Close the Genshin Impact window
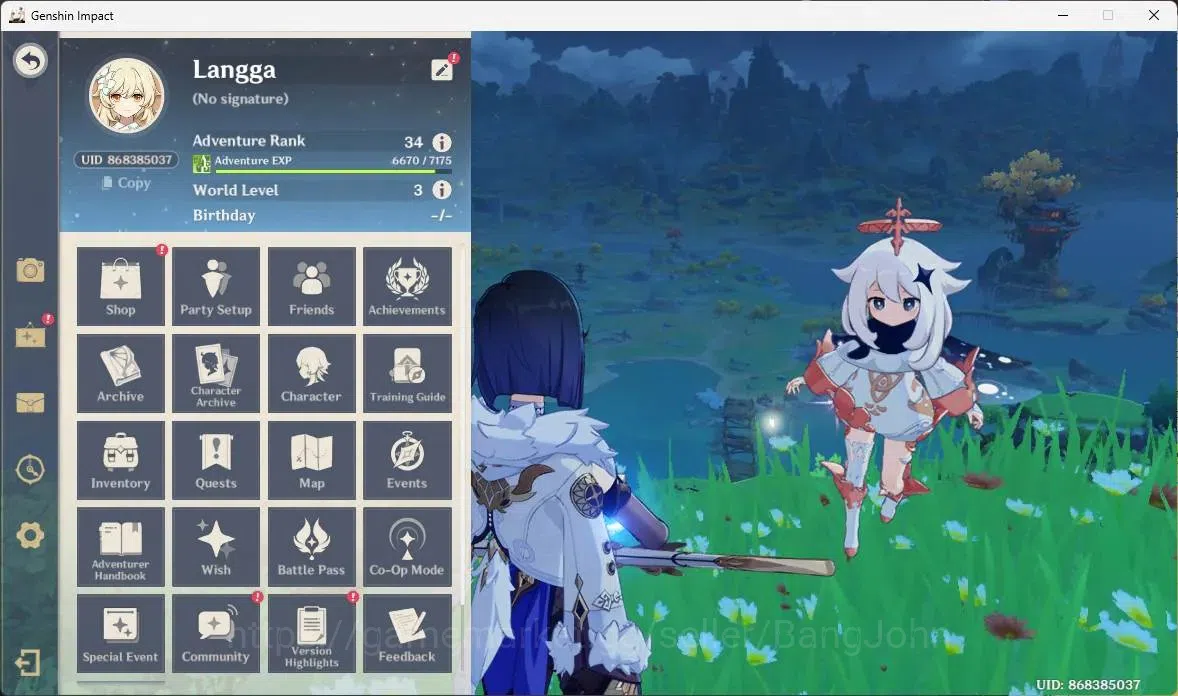The width and height of the screenshot is (1178, 696). pyautogui.click(x=1154, y=15)
